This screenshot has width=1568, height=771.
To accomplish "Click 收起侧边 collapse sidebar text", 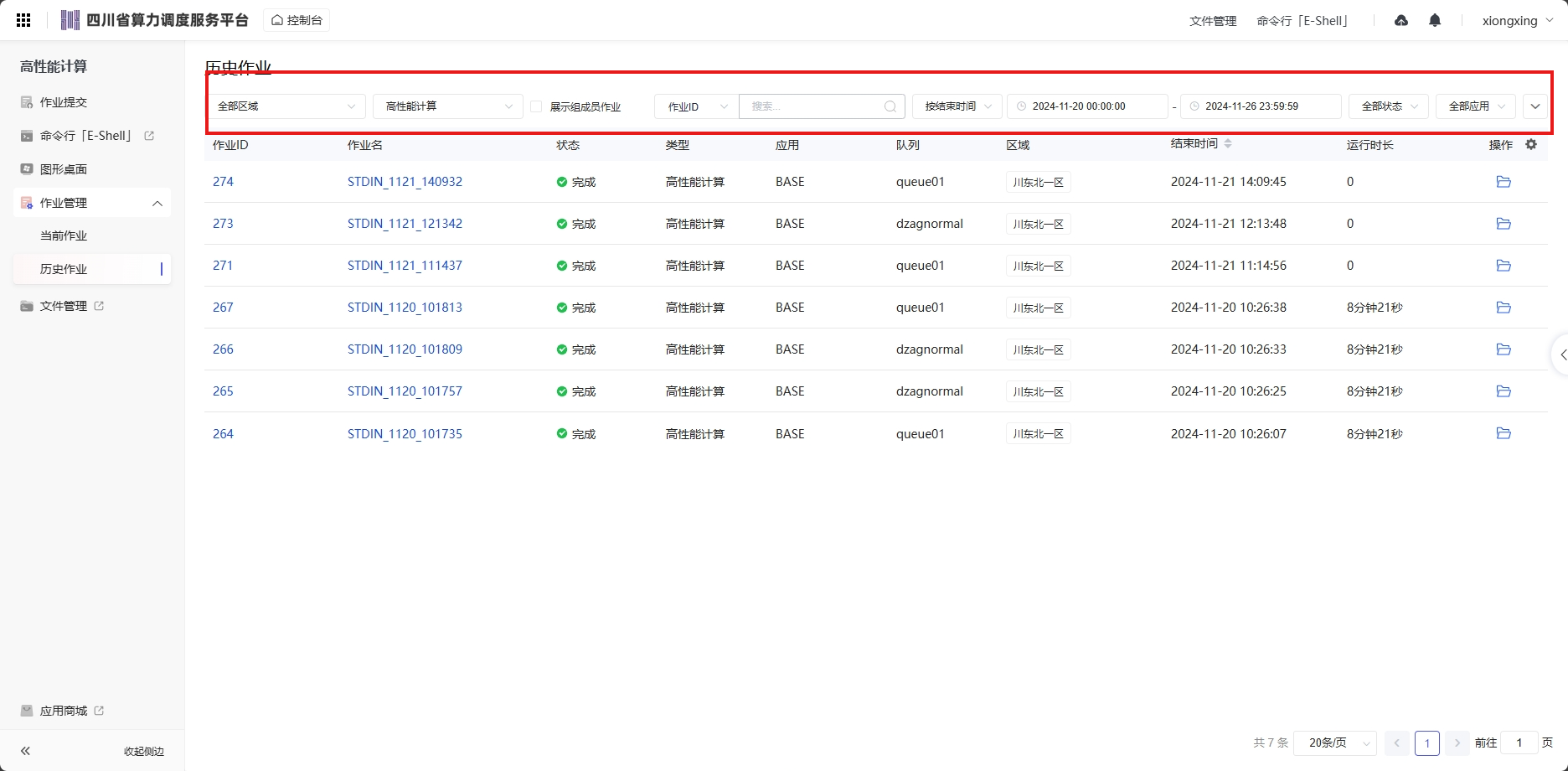I will pyautogui.click(x=144, y=752).
